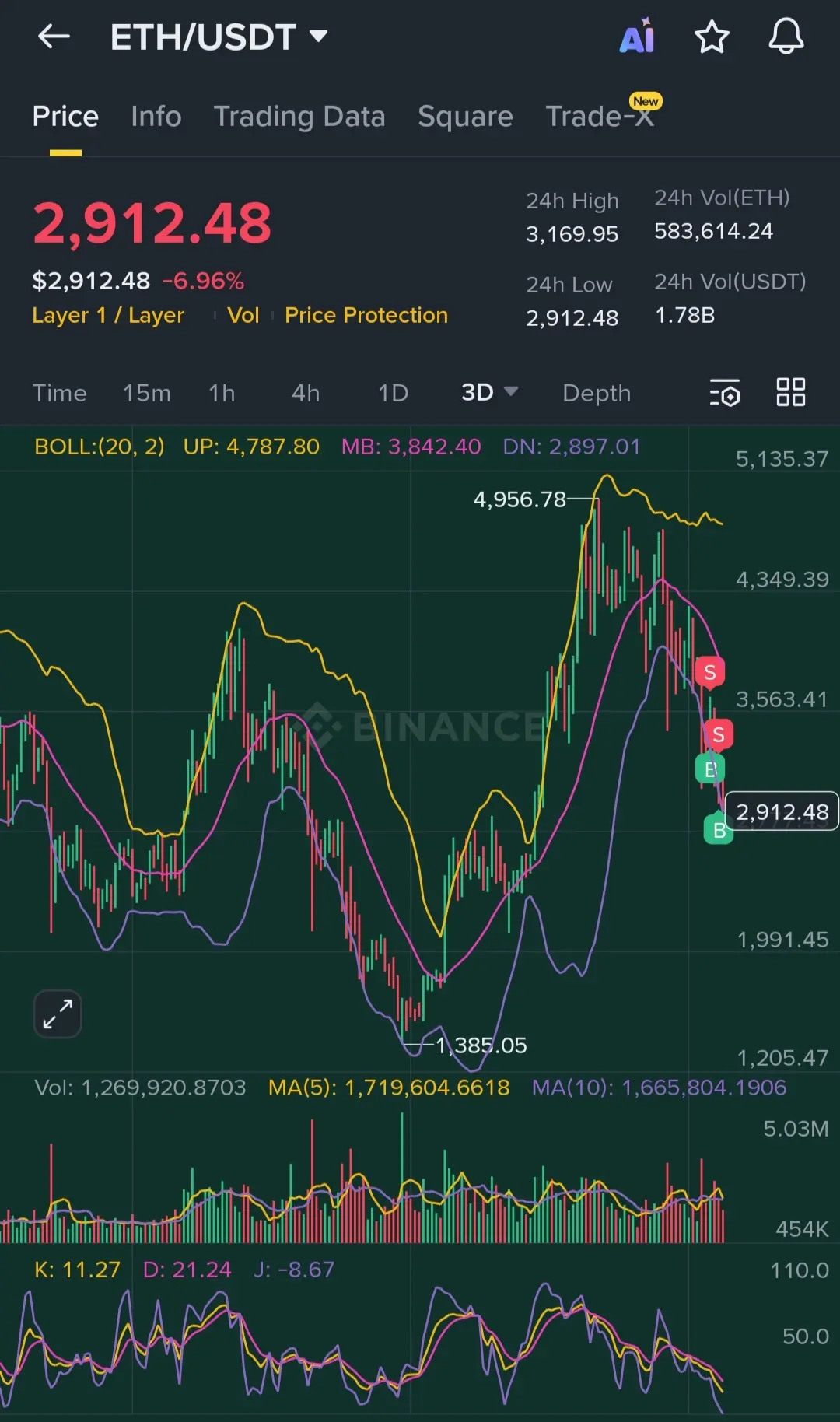Tap the MA(5): 1,719,604.6618 label
Screen dimensions: 840x1422
coord(389,1087)
